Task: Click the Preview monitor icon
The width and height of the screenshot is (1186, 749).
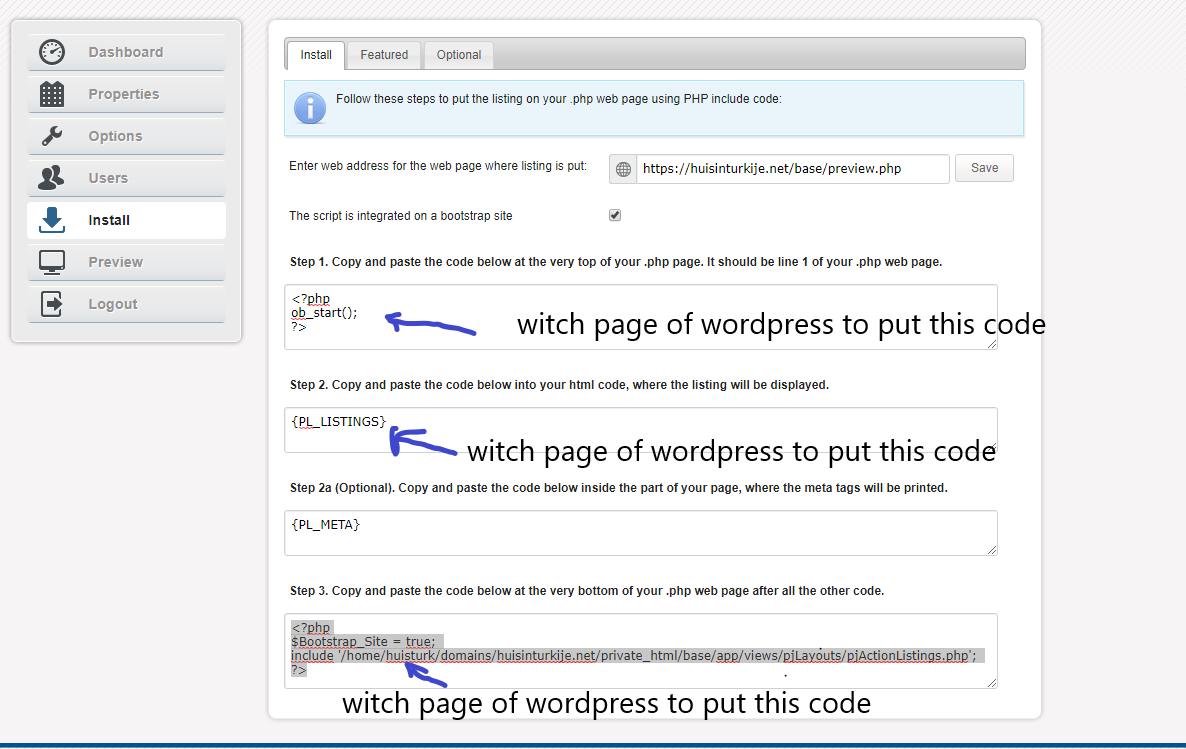Action: coord(52,262)
